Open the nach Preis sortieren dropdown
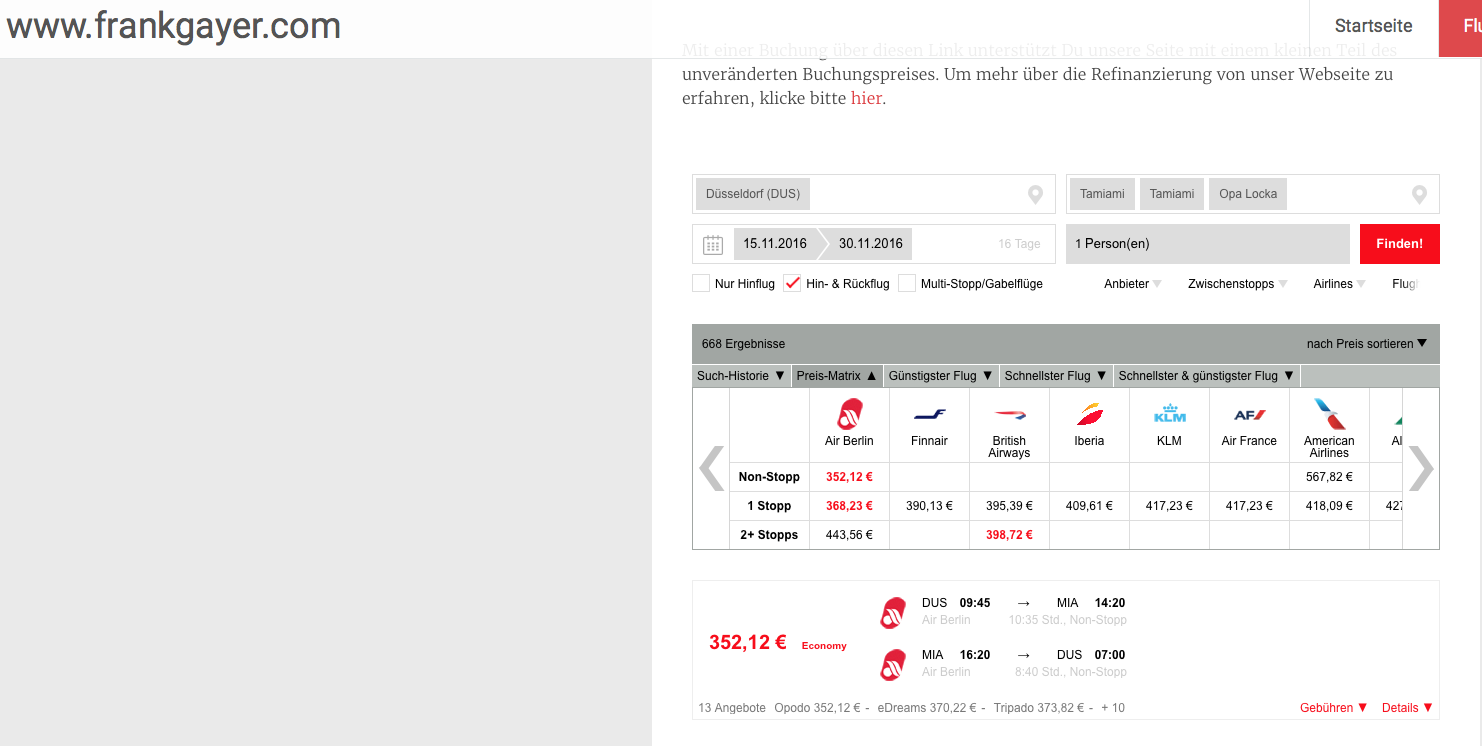 tap(1367, 343)
